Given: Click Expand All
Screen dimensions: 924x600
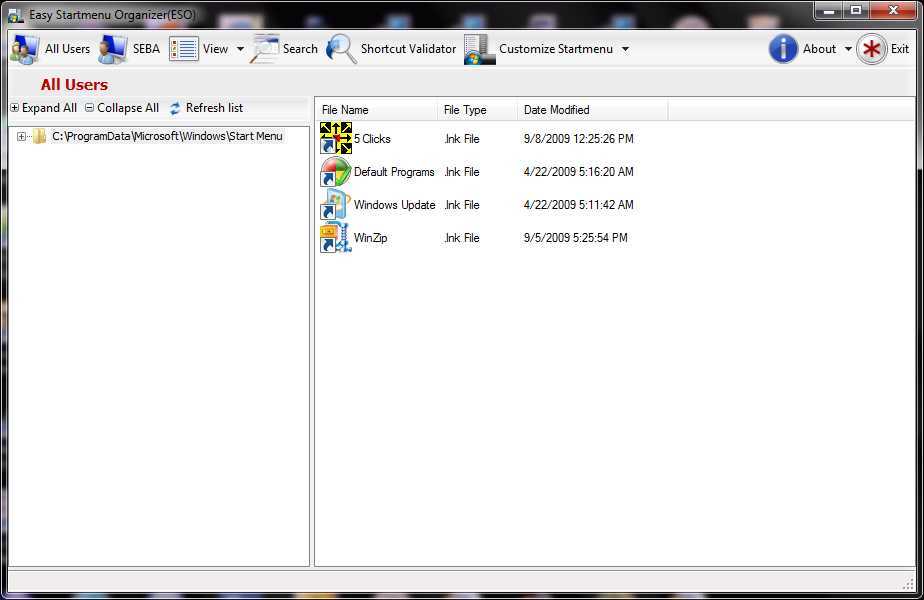Looking at the screenshot, I should pyautogui.click(x=44, y=108).
